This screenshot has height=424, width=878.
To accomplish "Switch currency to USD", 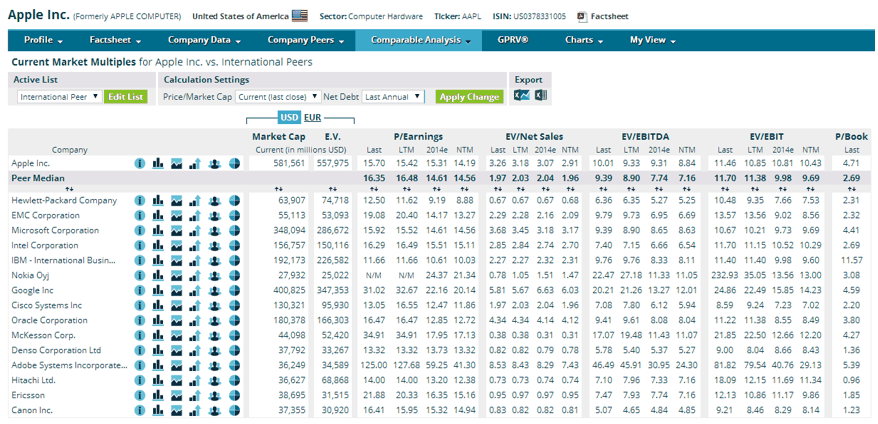I will (x=289, y=117).
